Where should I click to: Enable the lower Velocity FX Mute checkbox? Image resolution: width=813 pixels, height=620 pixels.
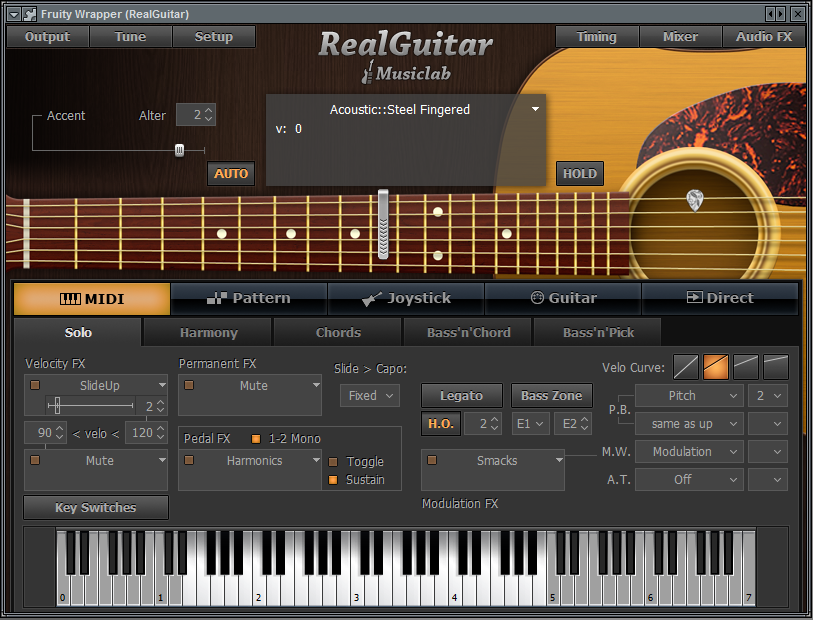tap(35, 460)
